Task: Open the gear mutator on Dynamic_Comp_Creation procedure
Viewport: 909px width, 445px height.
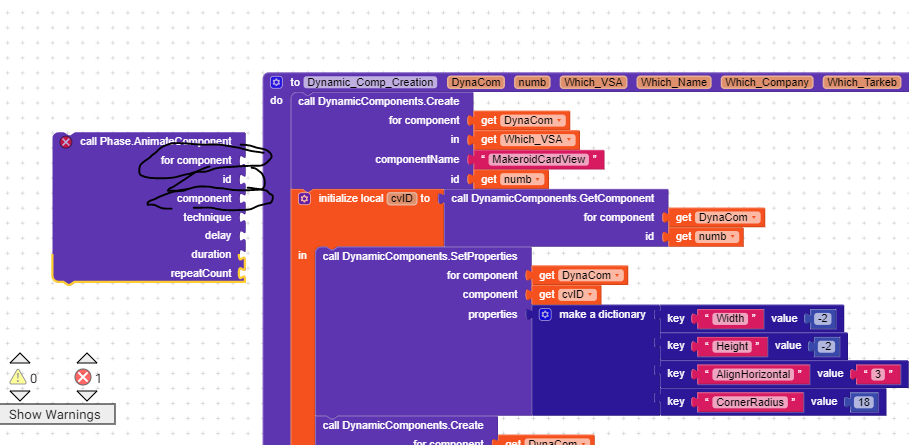Action: [x=277, y=82]
